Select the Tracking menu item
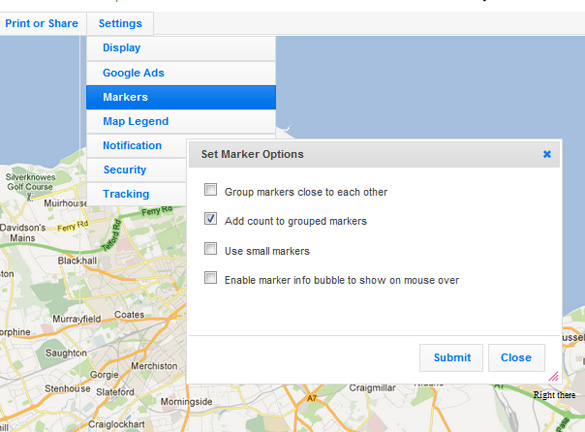Viewport: 585px width, 432px height. pyautogui.click(x=137, y=194)
